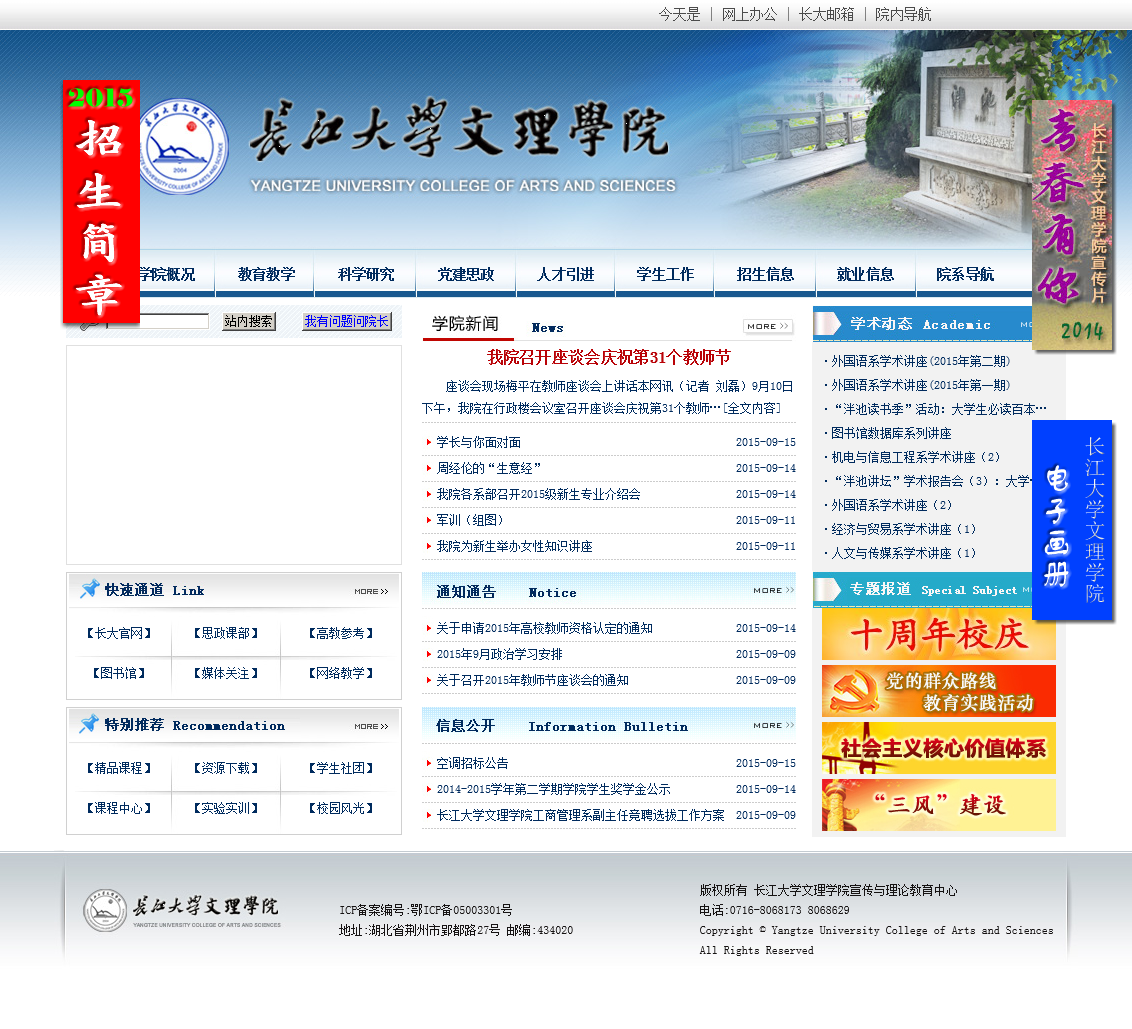Click MORE in the 通知通告 Notice header
The height and width of the screenshot is (1029, 1132).
(773, 590)
